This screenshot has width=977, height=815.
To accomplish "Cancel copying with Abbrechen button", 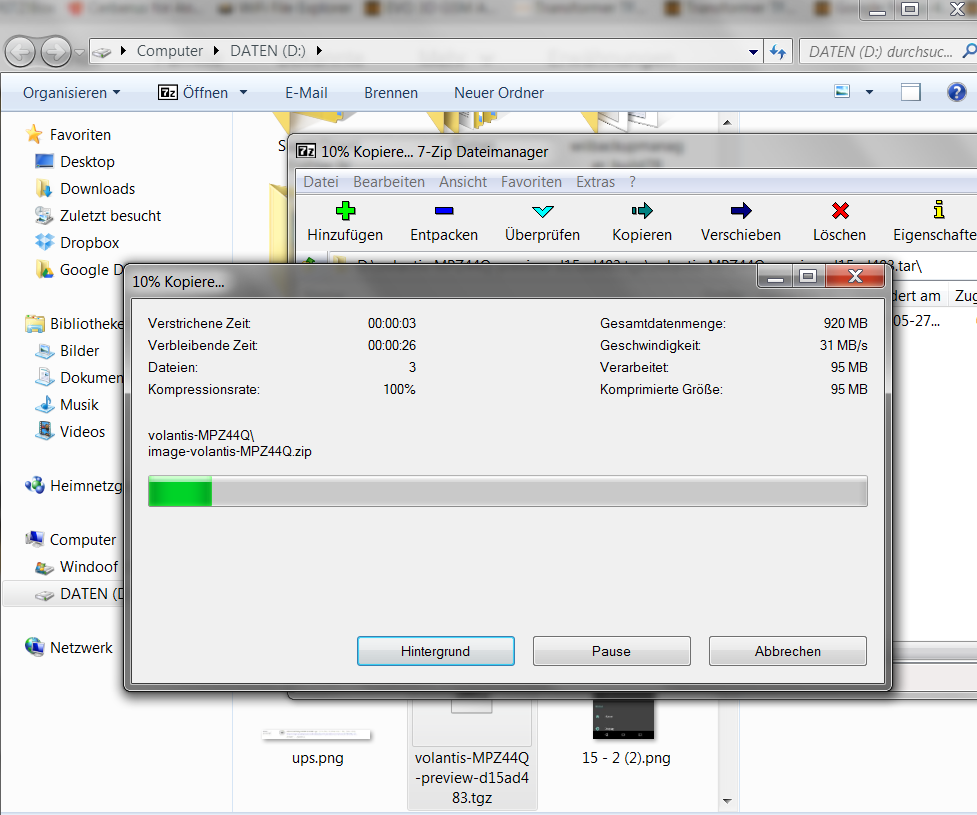I will tap(787, 651).
